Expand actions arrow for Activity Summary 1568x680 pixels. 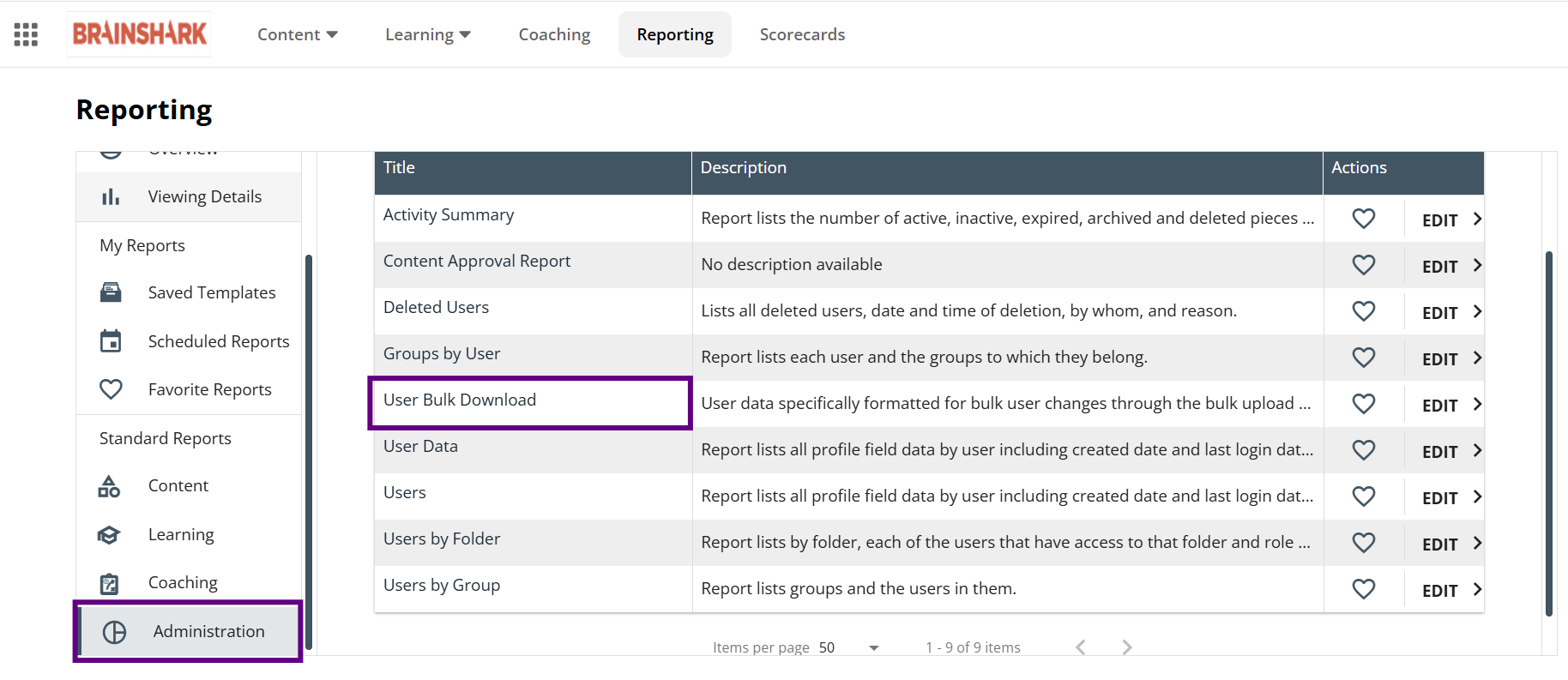(1477, 219)
